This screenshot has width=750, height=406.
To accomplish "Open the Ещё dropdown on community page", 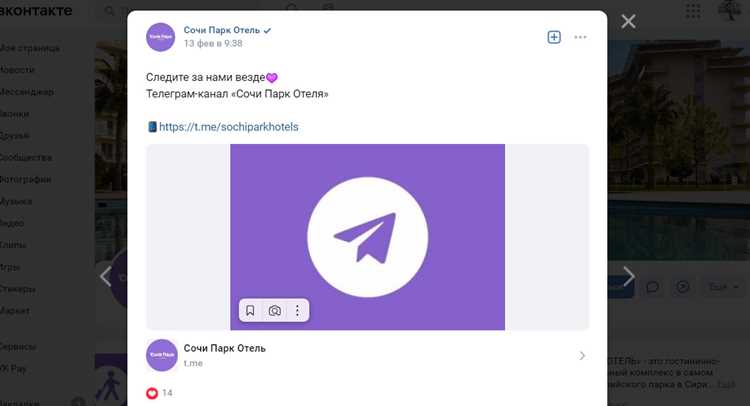I will click(x=723, y=287).
